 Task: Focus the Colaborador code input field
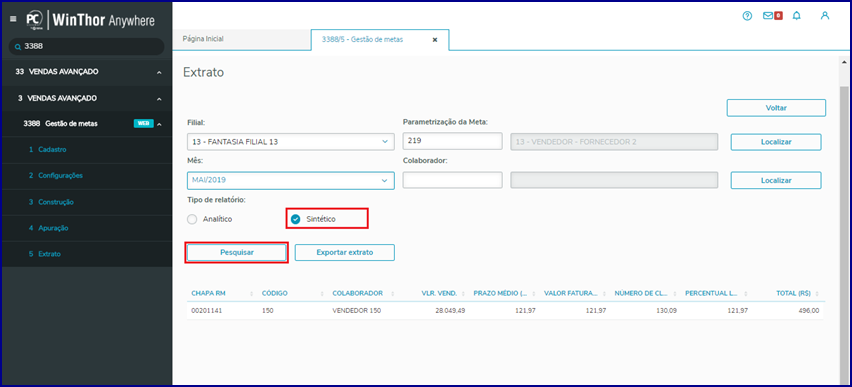pos(453,180)
